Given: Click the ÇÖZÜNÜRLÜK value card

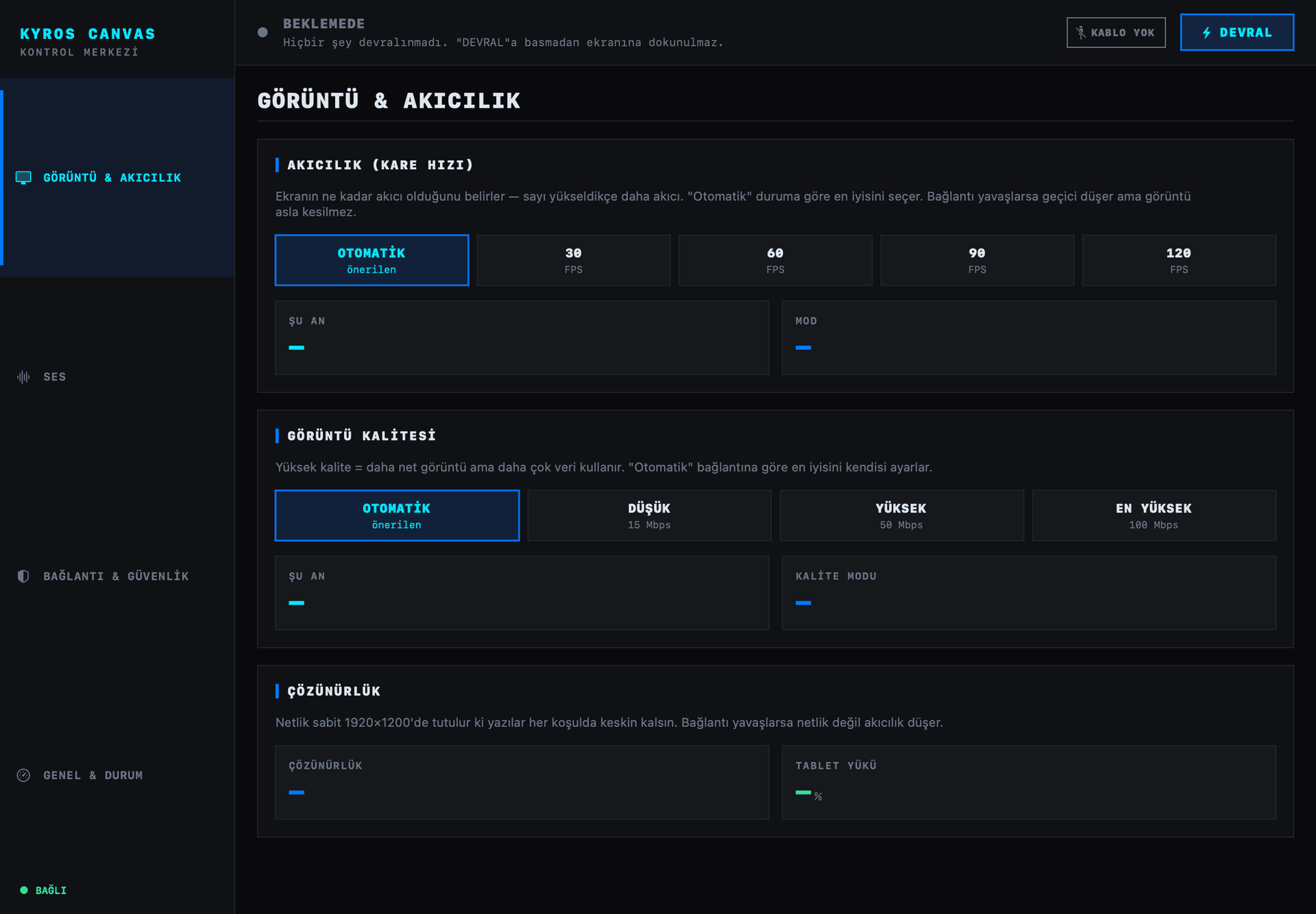Looking at the screenshot, I should click(x=522, y=782).
